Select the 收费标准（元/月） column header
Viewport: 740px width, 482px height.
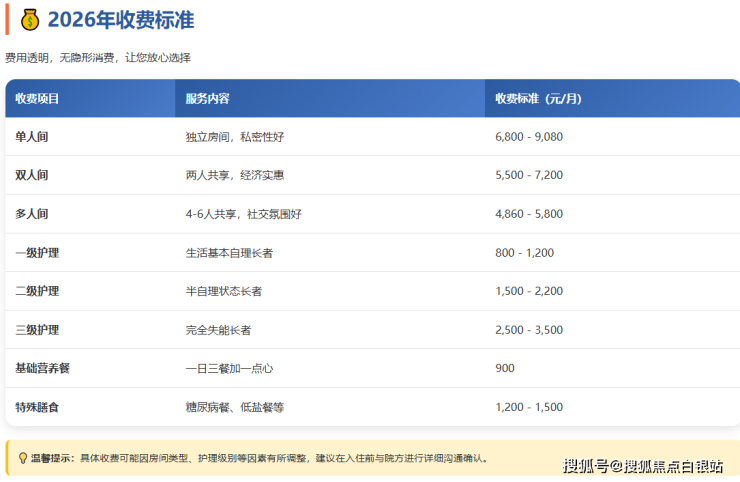[x=538, y=98]
